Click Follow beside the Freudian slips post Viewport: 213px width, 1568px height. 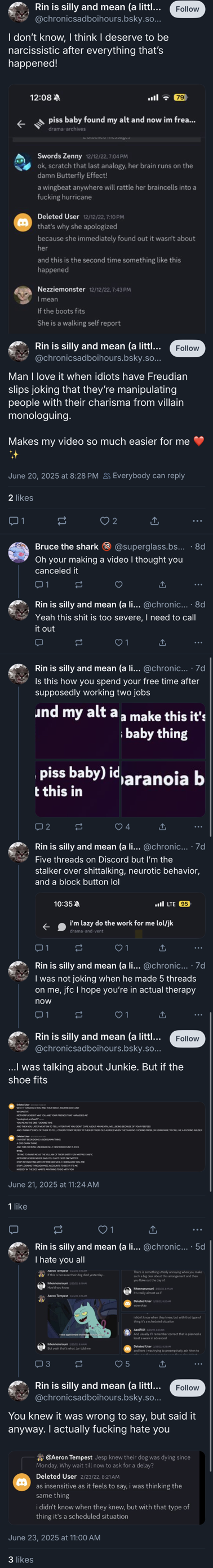[x=188, y=348]
